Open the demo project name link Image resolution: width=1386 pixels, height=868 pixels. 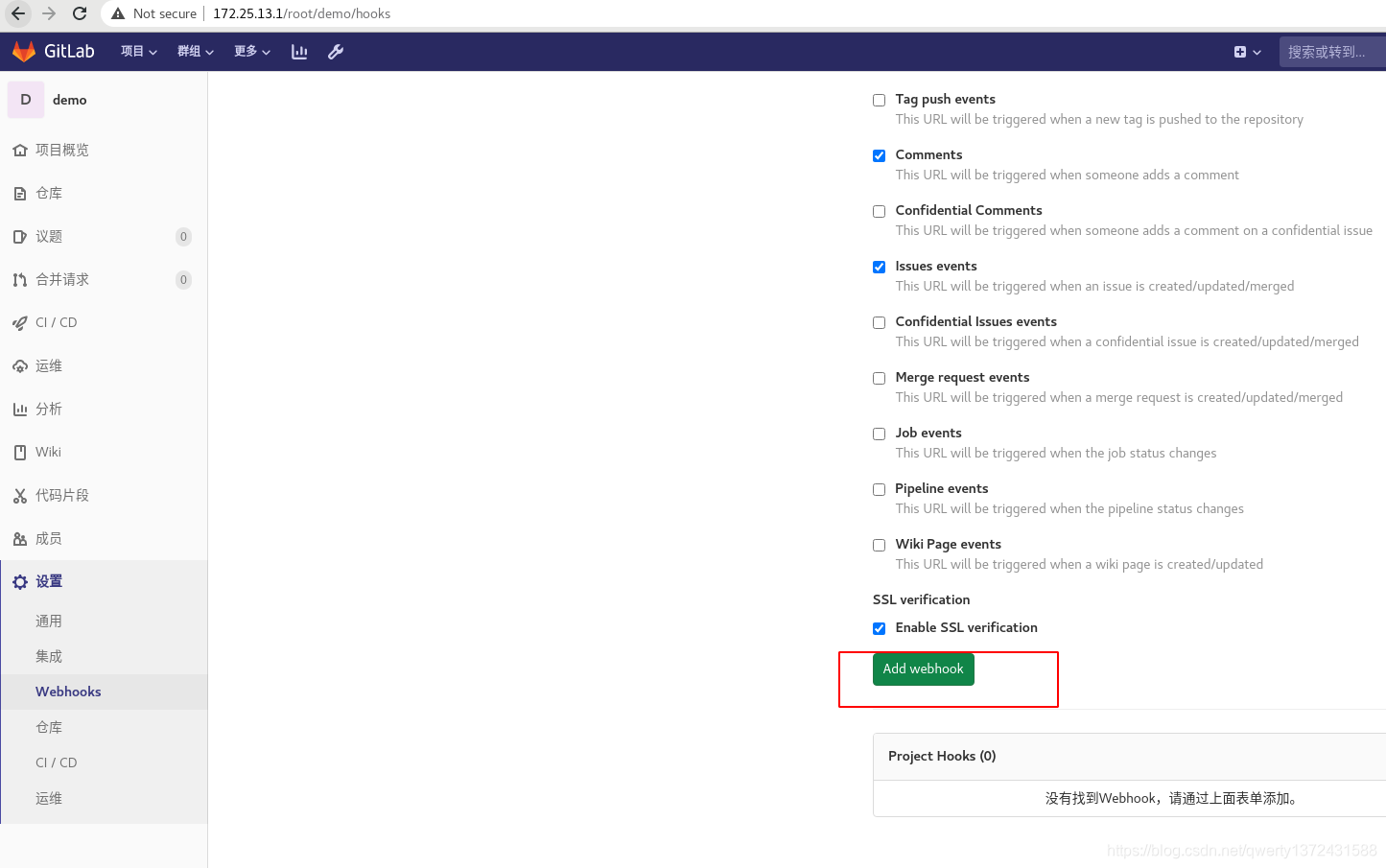coord(69,100)
